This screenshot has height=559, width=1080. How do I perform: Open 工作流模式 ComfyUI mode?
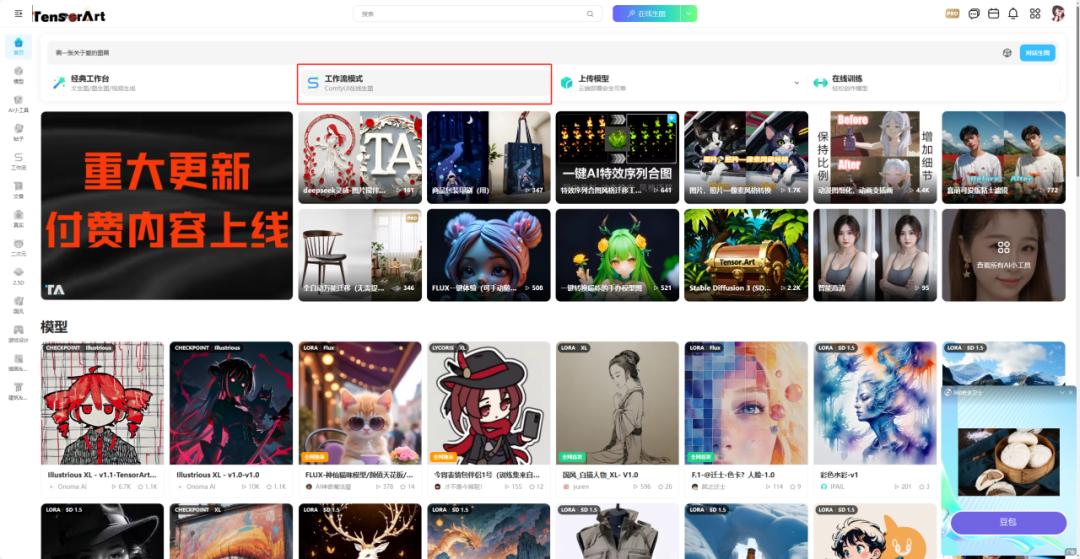pos(424,83)
